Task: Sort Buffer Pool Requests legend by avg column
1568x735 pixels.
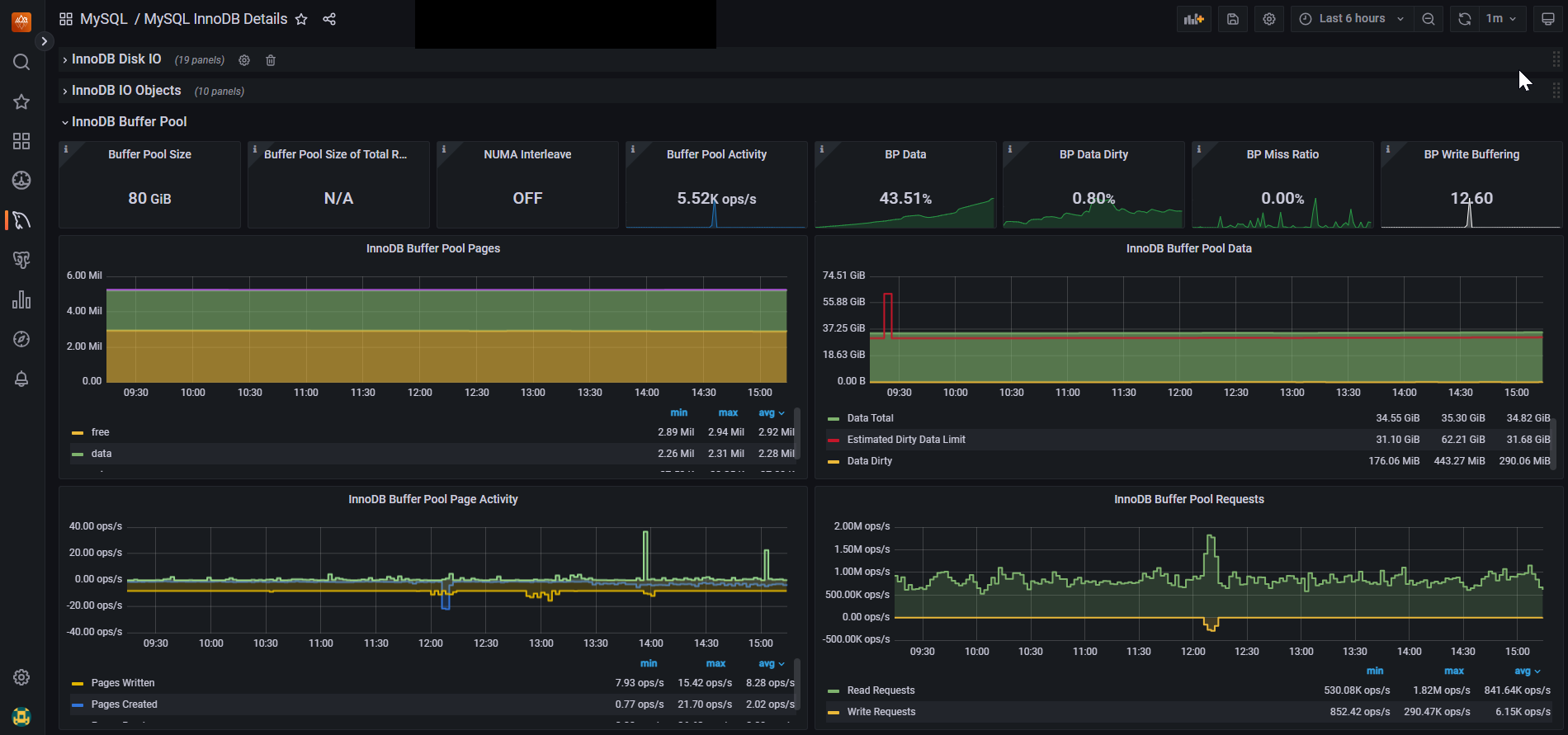Action: click(x=1527, y=671)
